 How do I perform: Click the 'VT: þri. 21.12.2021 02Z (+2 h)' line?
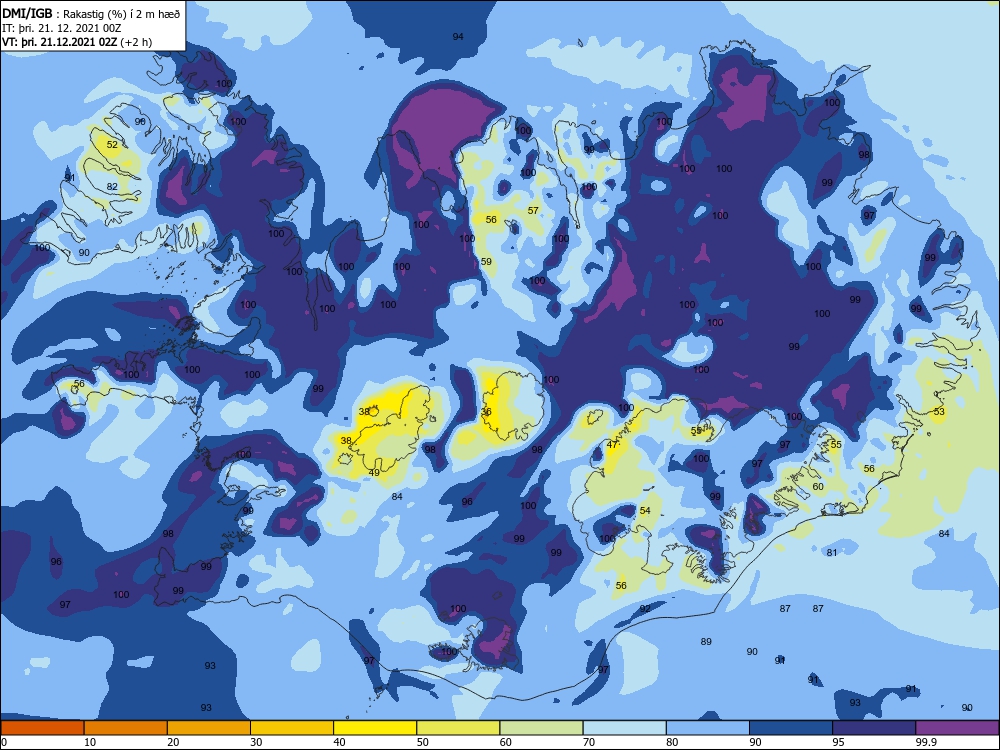(x=77, y=42)
